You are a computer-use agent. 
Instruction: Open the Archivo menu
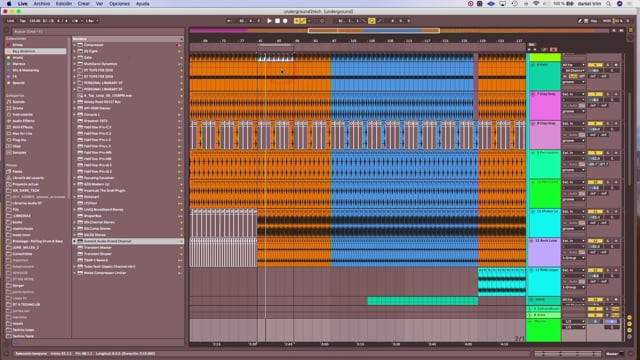coord(42,4)
